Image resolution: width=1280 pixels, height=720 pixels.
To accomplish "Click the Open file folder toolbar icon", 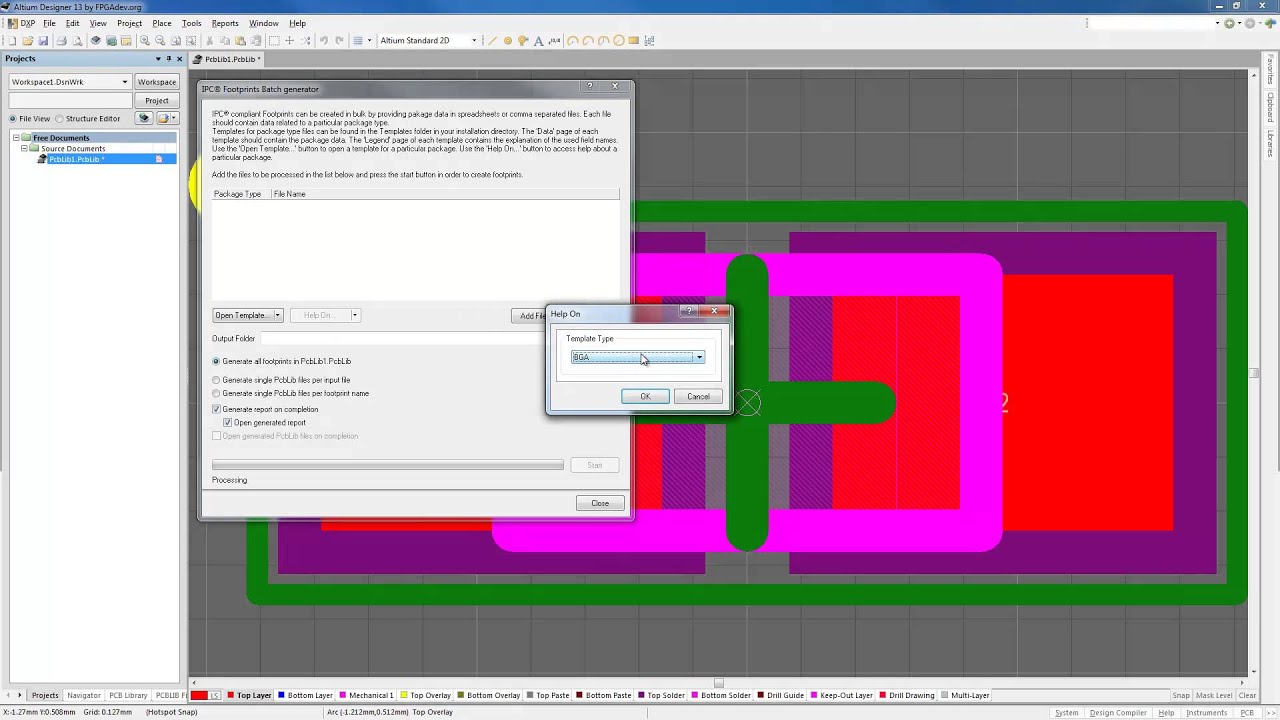I will click(27, 41).
